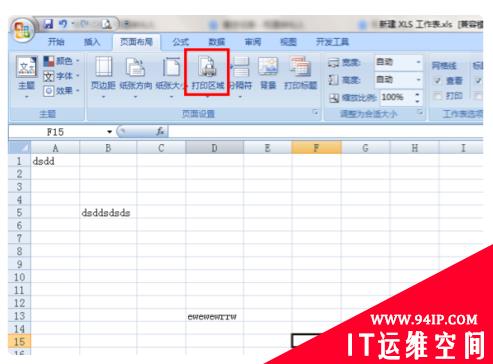The height and width of the screenshot is (364, 493).
Task: Expand the Height (高度) dropdown
Action: point(418,80)
